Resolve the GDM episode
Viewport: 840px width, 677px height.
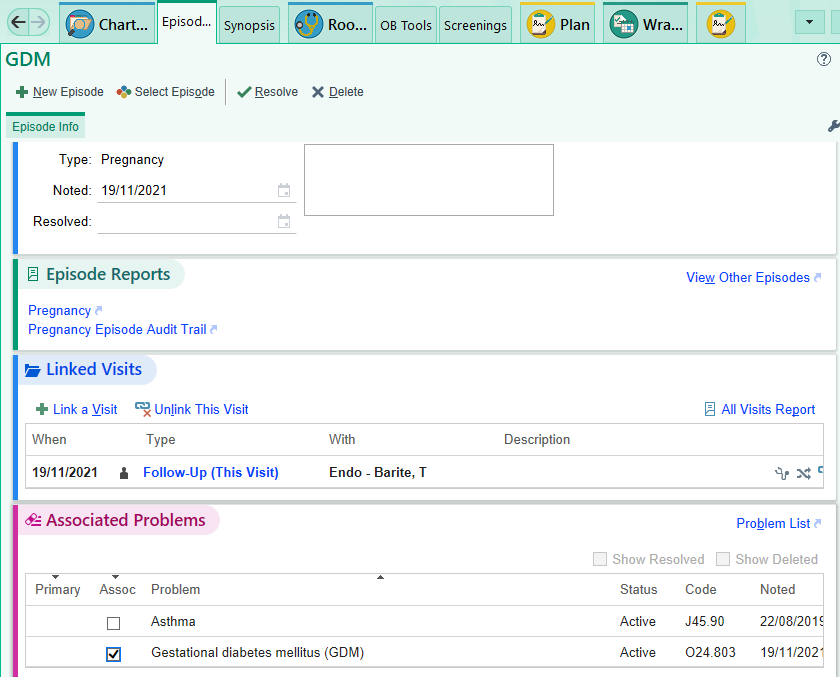pos(267,92)
